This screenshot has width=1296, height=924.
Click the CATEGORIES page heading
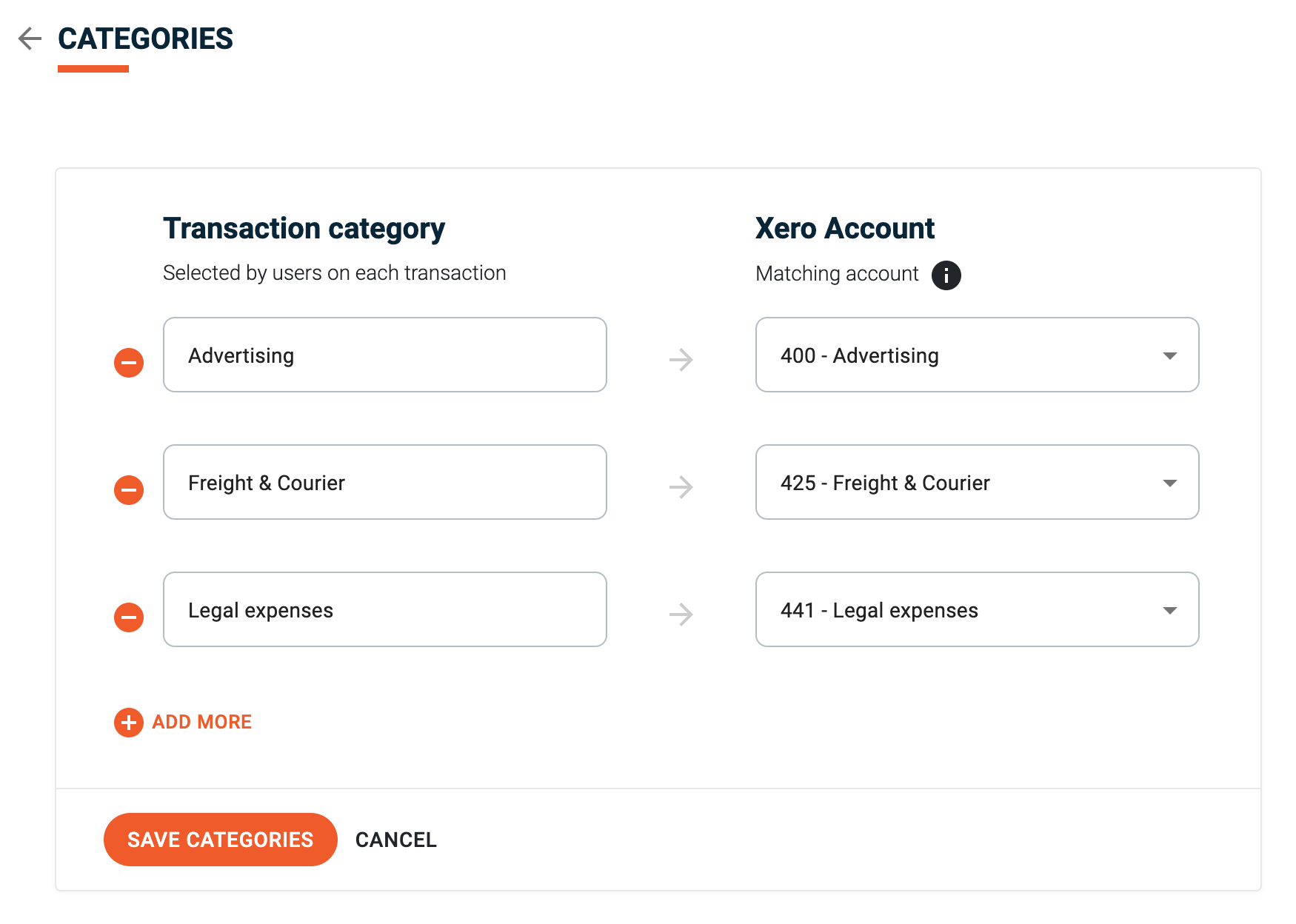[145, 38]
